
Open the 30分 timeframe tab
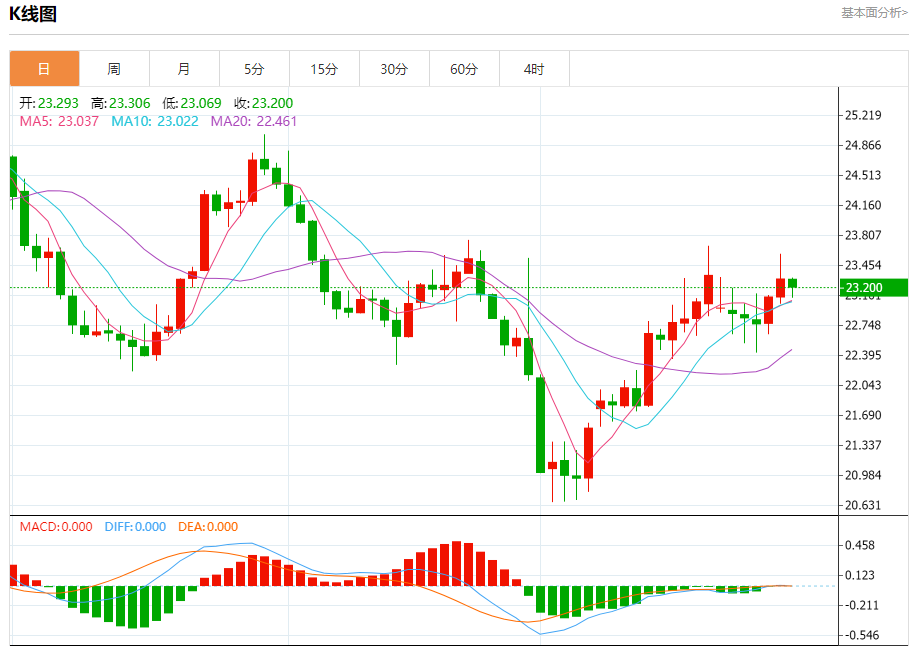click(394, 69)
